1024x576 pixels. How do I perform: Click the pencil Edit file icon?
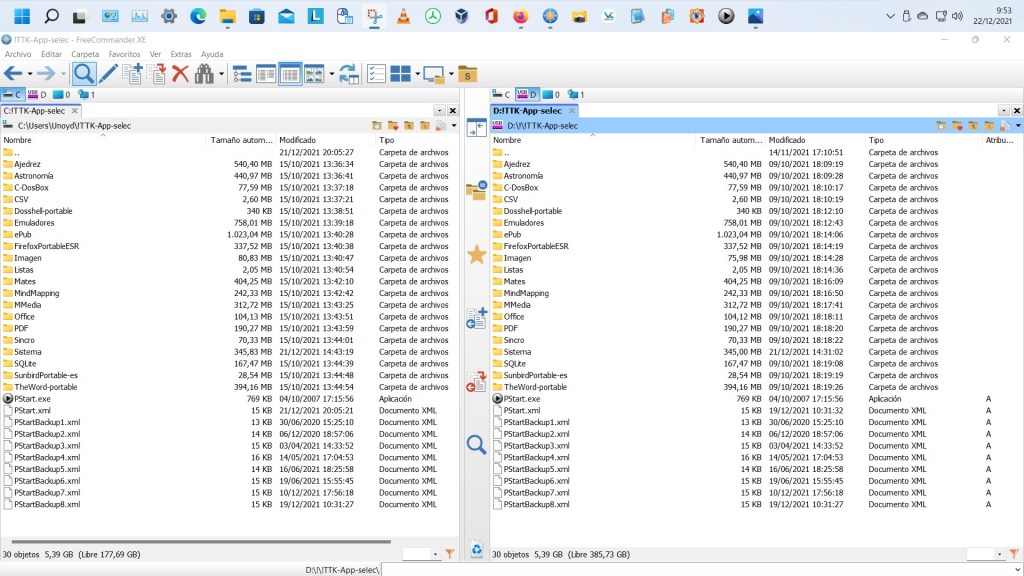click(108, 74)
